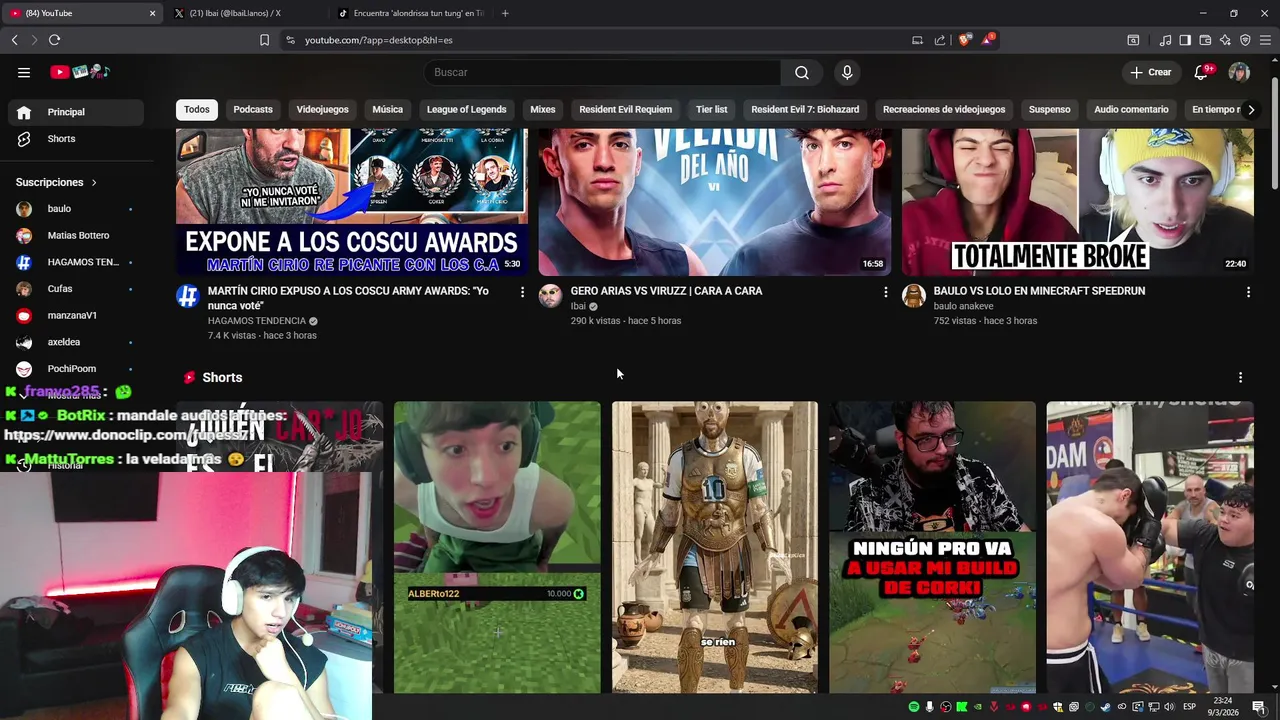
Task: Open options for the Martín Cirio video
Action: tap(522, 292)
